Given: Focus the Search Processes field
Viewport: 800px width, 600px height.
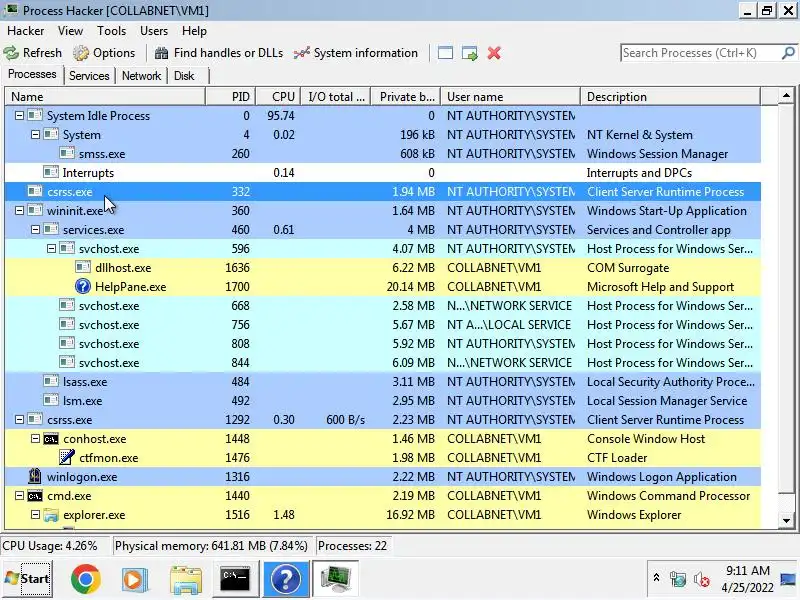Looking at the screenshot, I should click(x=701, y=53).
